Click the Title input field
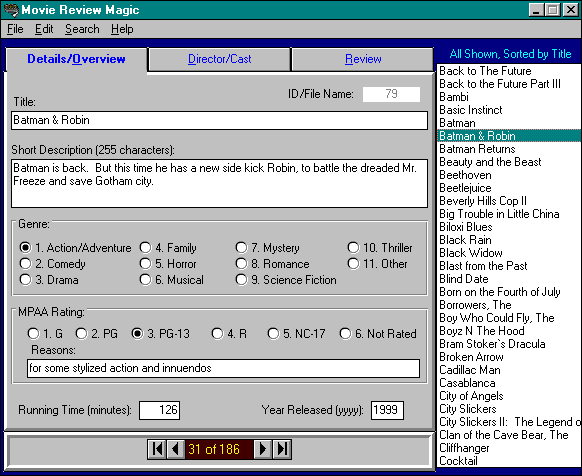Viewport: 582px width, 476px height. [x=219, y=120]
